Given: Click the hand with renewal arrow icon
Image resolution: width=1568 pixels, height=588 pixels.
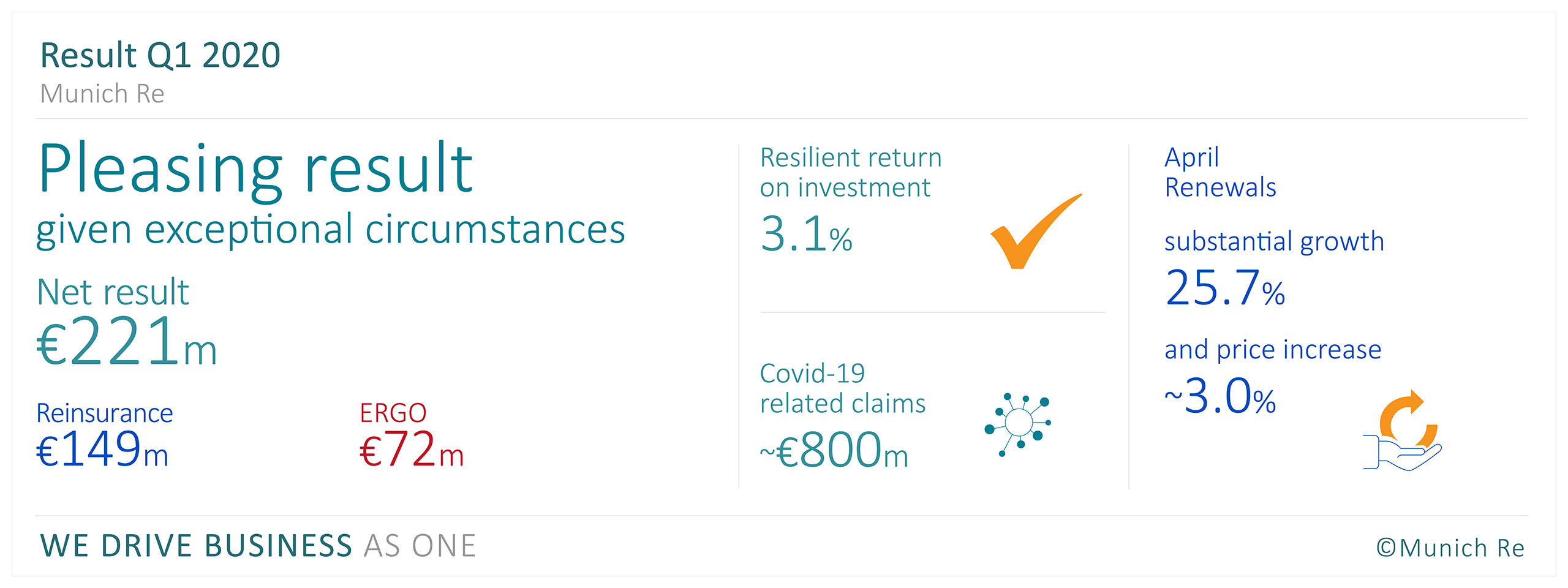Looking at the screenshot, I should (x=1404, y=432).
